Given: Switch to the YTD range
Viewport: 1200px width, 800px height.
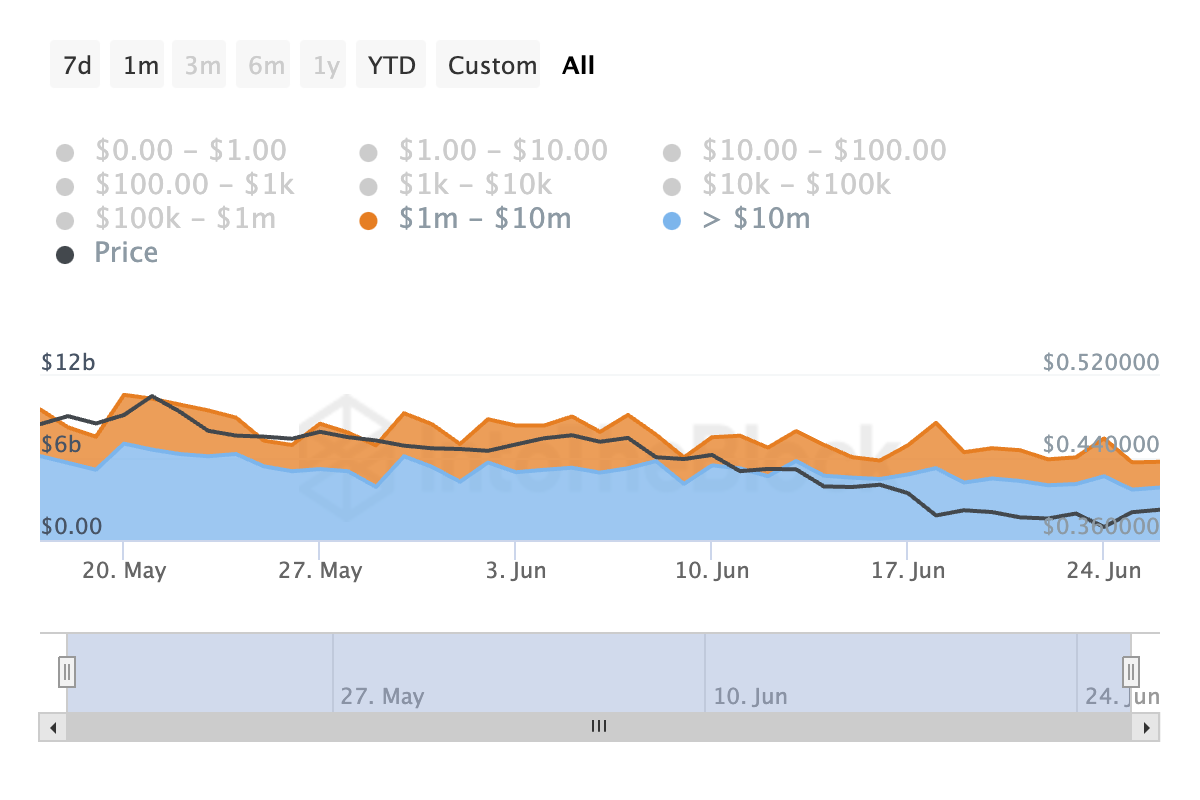Looking at the screenshot, I should (392, 66).
